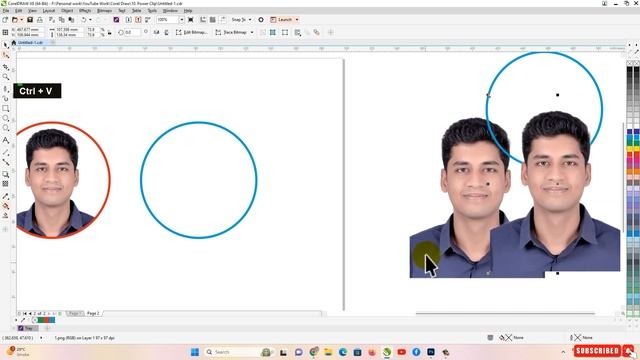Expand the Undo history dropdown arrow
640x360 pixels.
tap(90, 20)
